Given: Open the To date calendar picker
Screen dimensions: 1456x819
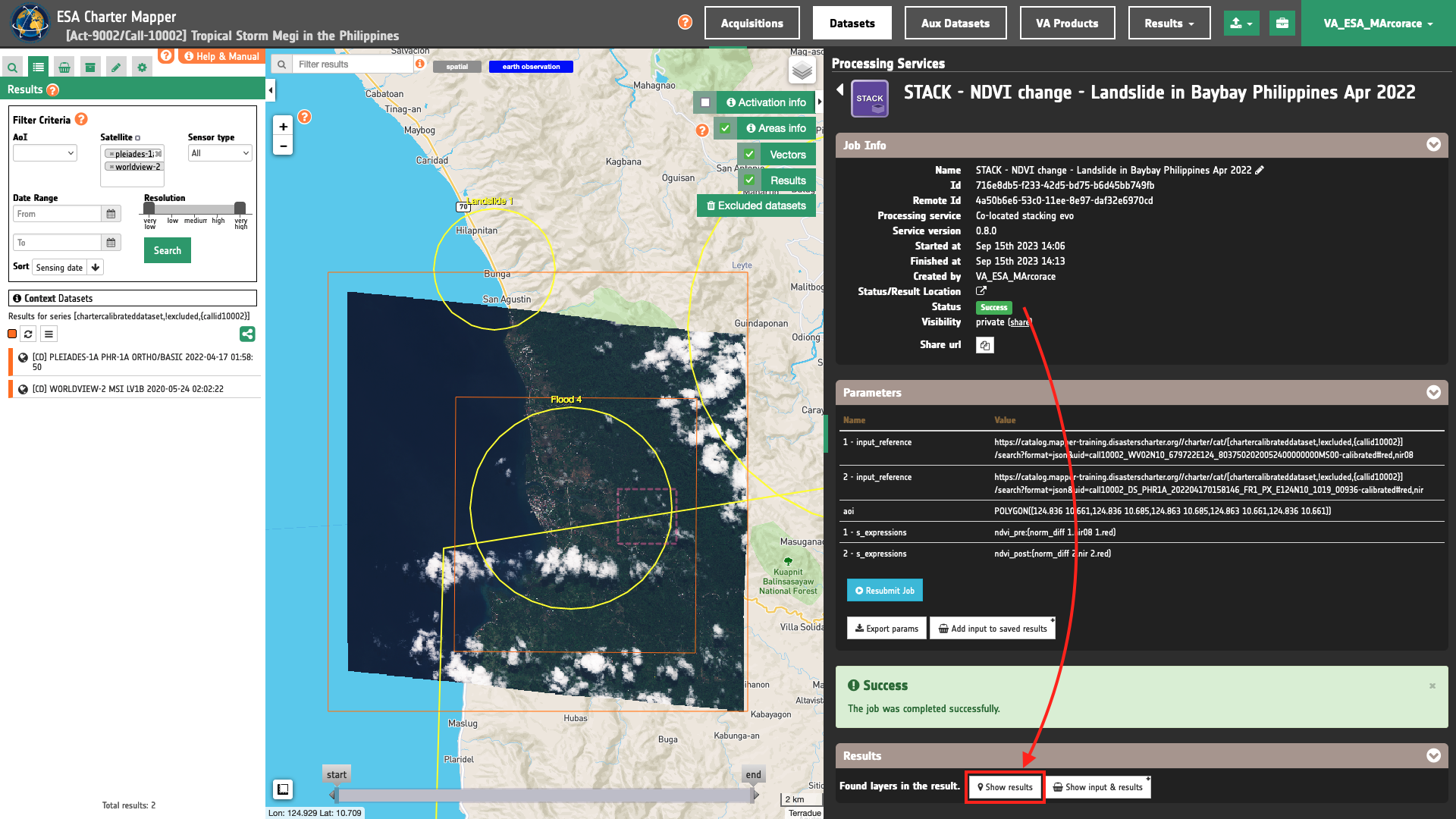Looking at the screenshot, I should coord(111,243).
